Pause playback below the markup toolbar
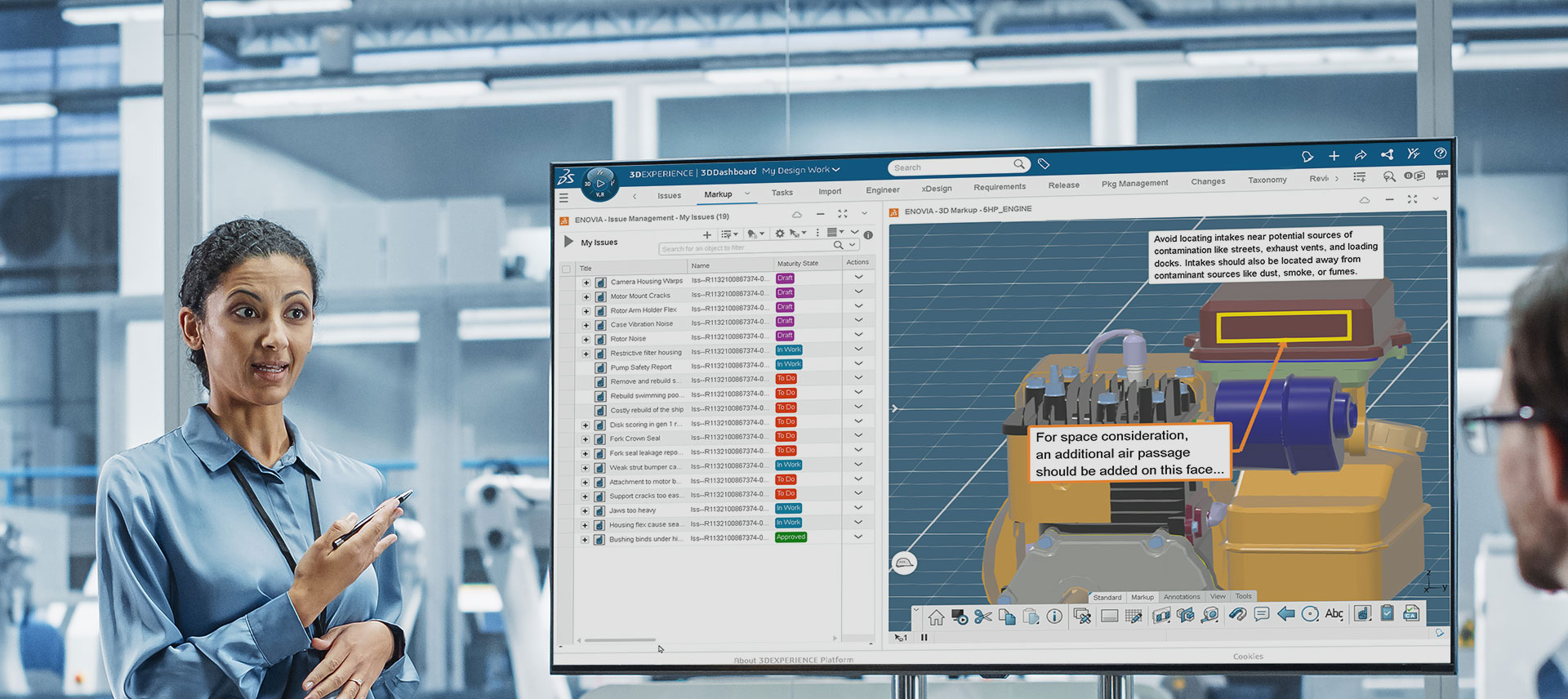 pyautogui.click(x=924, y=638)
